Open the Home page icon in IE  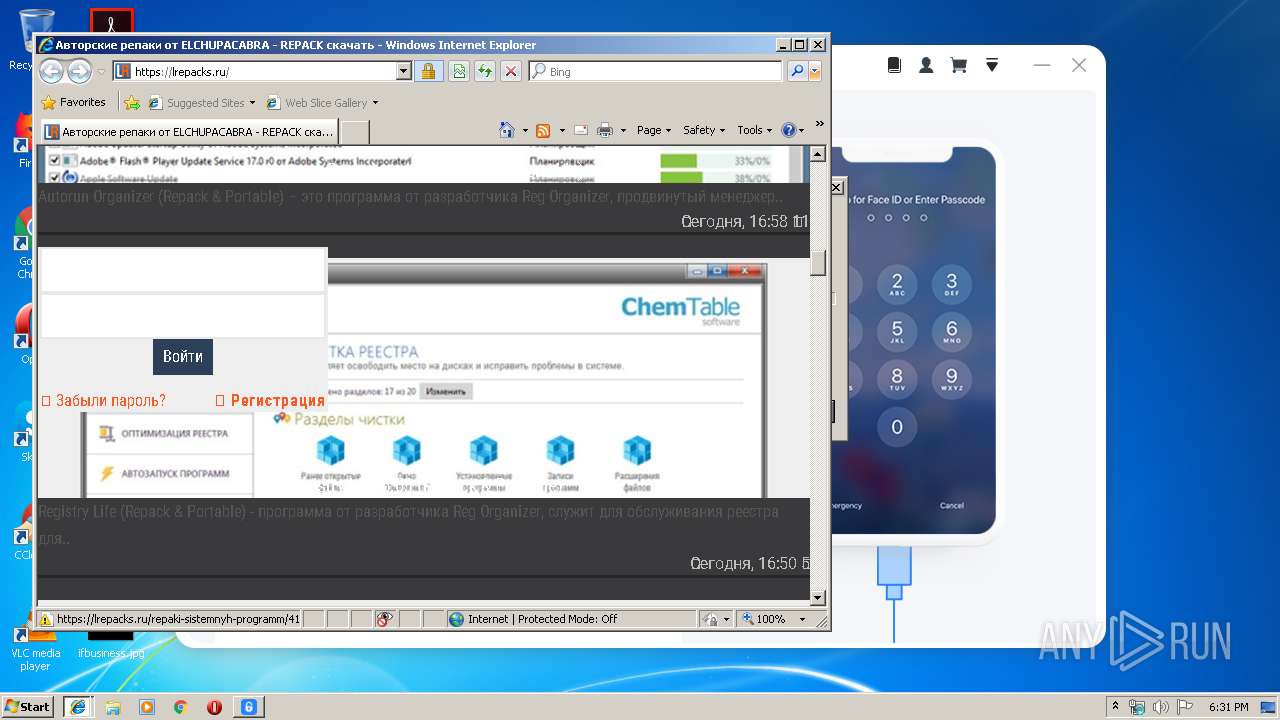coord(507,130)
